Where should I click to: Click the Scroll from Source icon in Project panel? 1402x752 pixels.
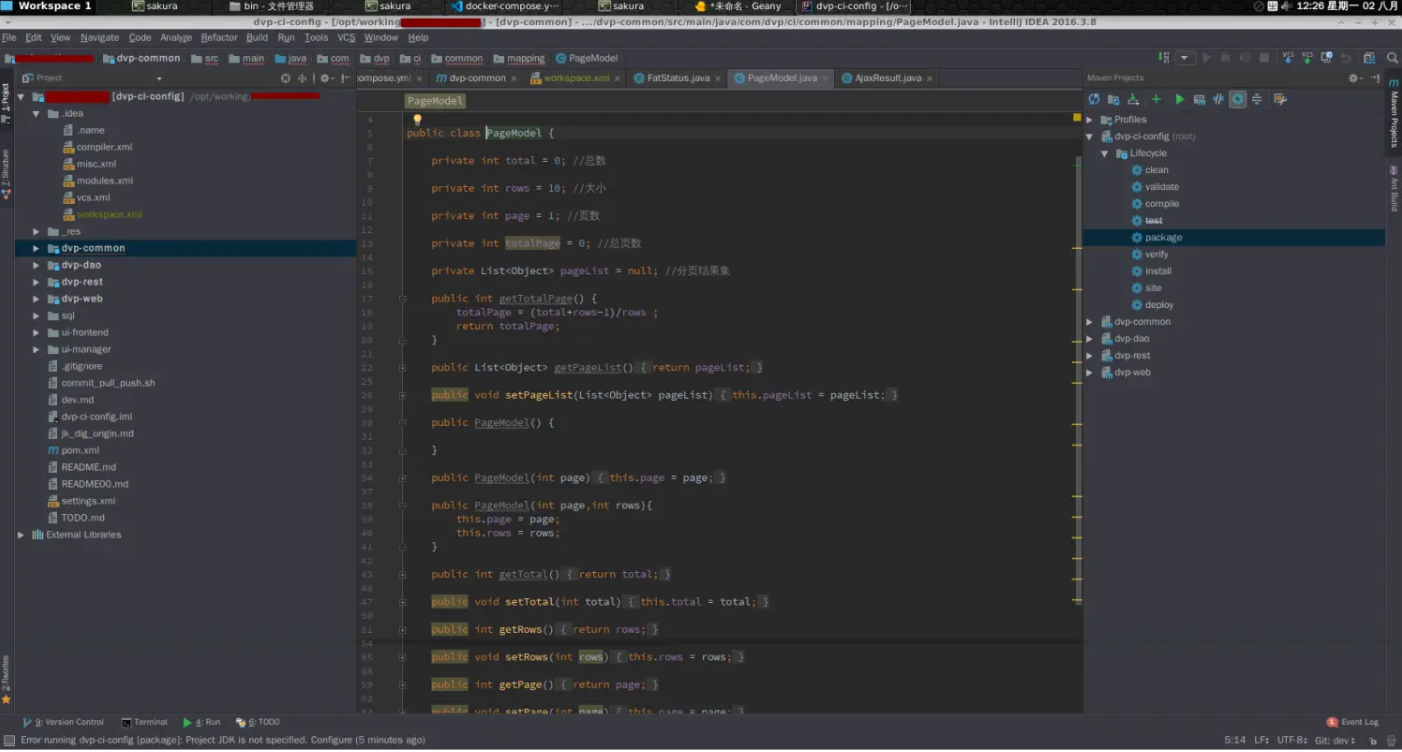point(285,78)
